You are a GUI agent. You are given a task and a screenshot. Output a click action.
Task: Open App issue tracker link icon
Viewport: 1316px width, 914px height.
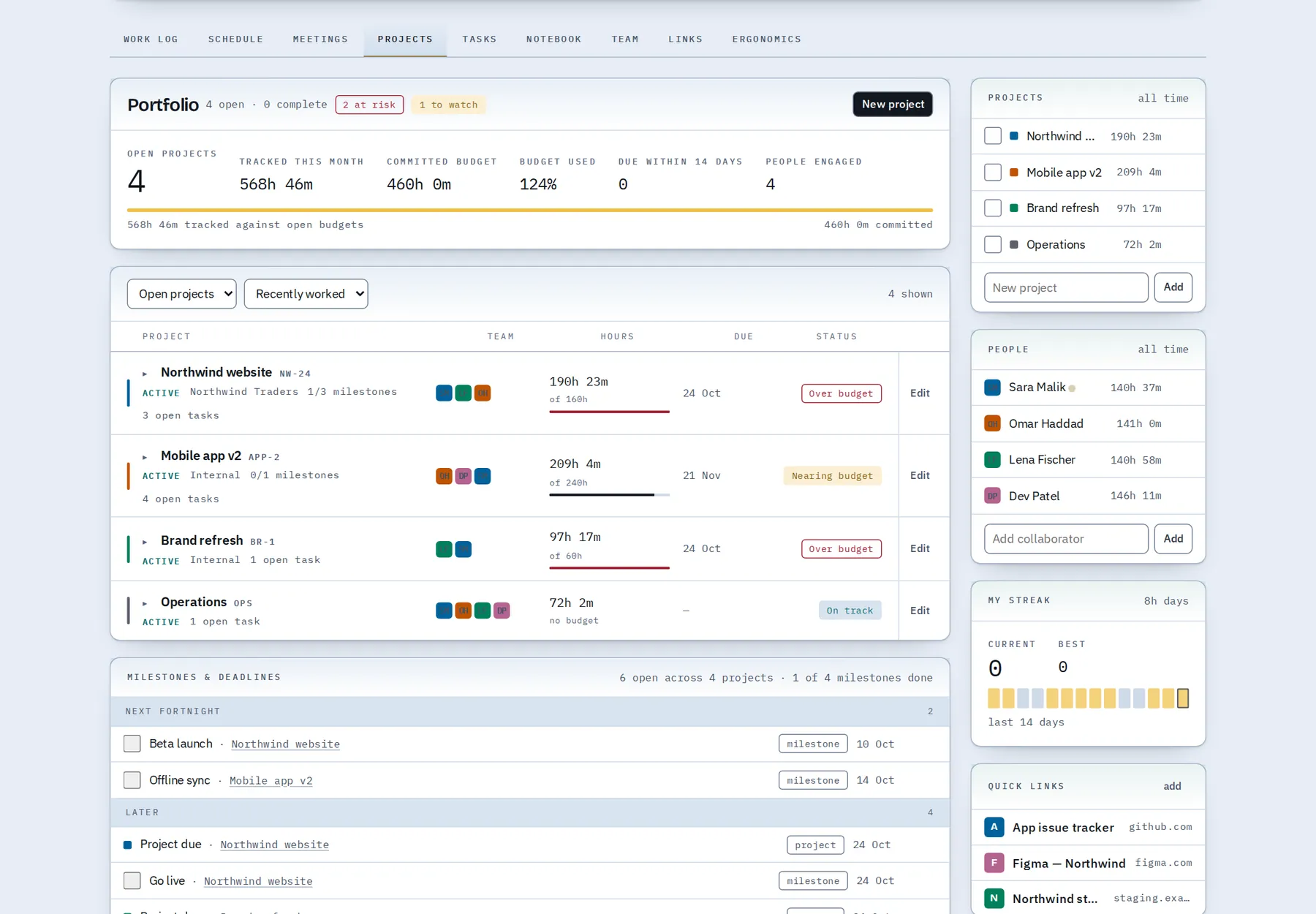pos(994,827)
